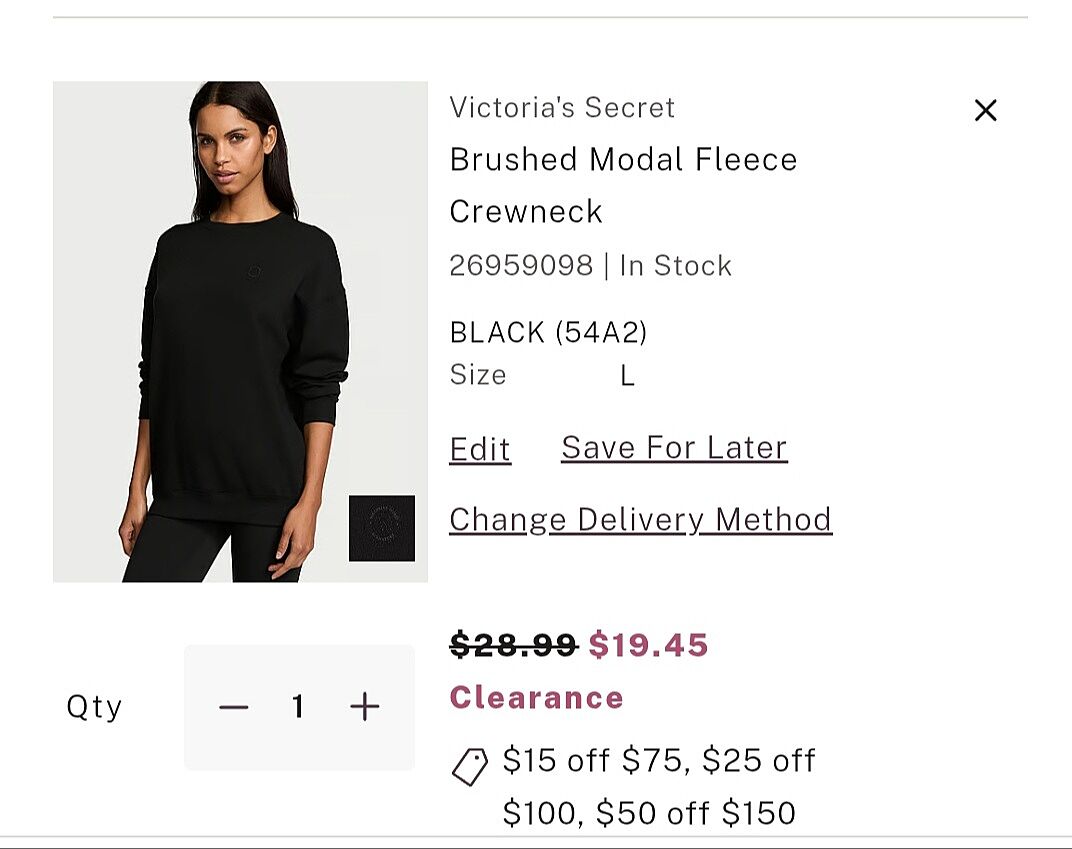Click the quantity value 1
The image size is (1072, 849).
tap(298, 708)
